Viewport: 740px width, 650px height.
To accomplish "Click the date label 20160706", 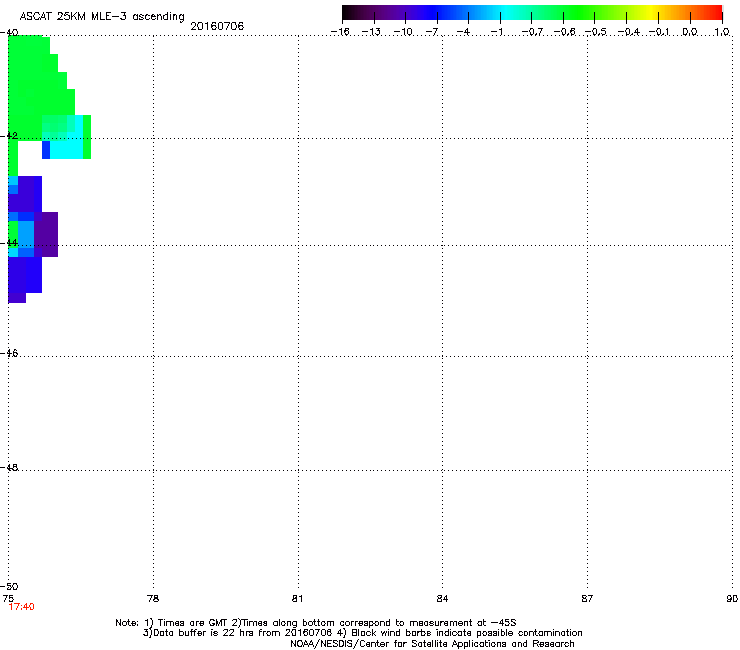I will (217, 26).
